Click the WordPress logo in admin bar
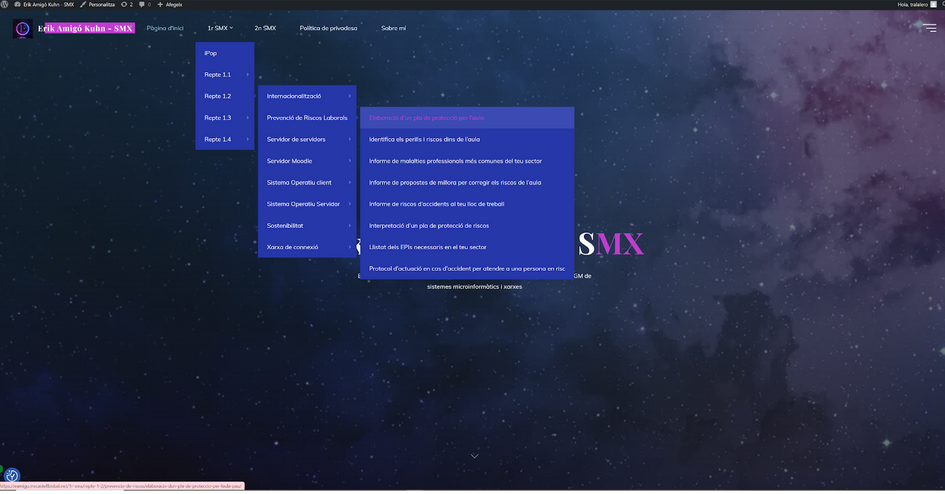945x494 pixels. (x=6, y=4)
